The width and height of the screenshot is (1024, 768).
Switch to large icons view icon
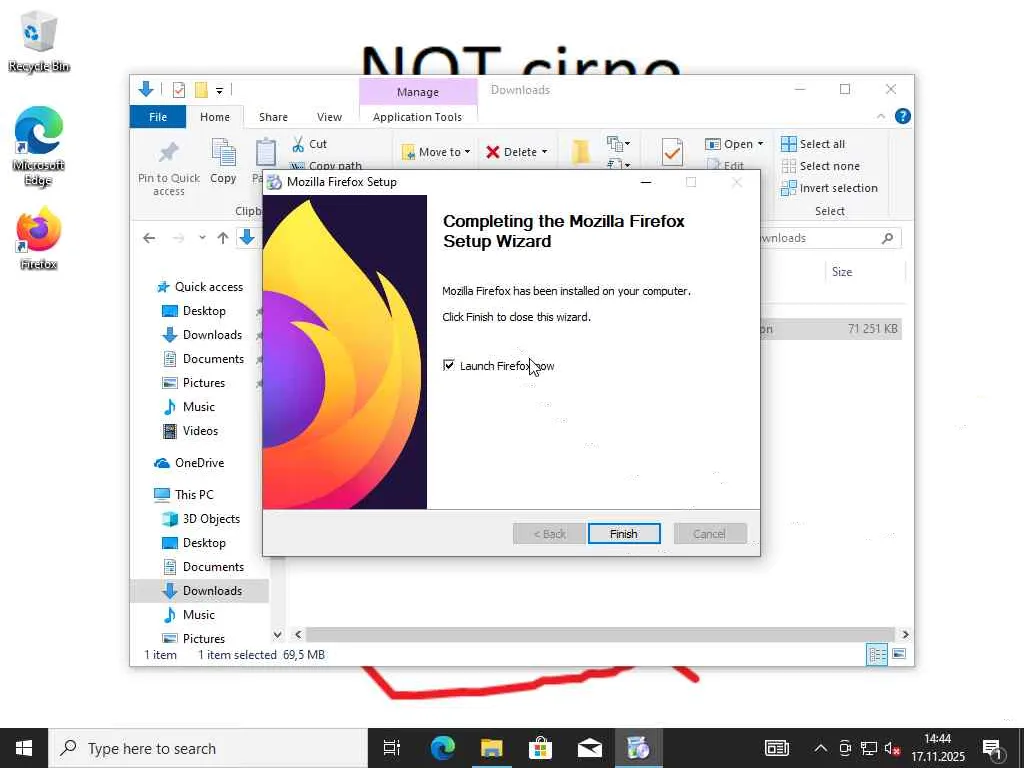[899, 654]
